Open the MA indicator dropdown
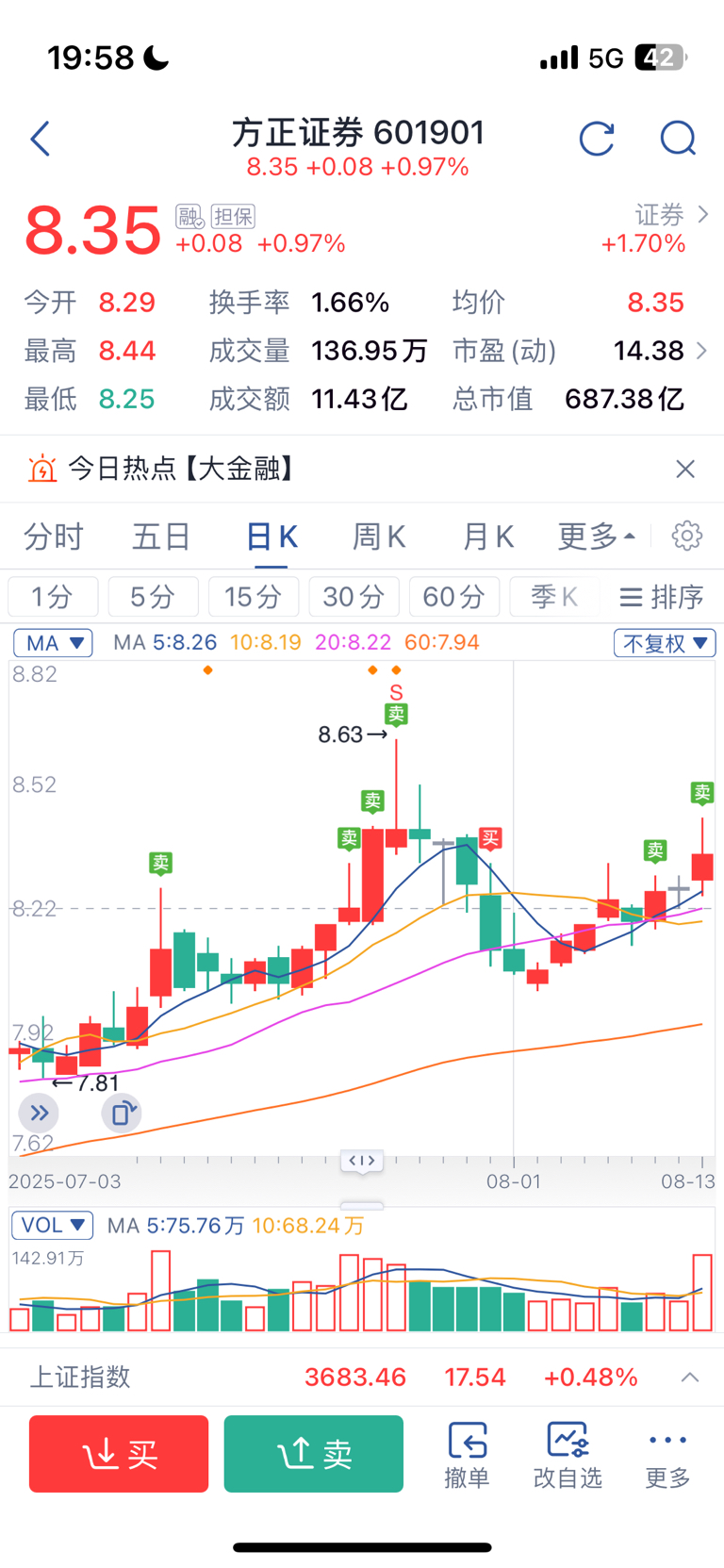 pos(53,643)
